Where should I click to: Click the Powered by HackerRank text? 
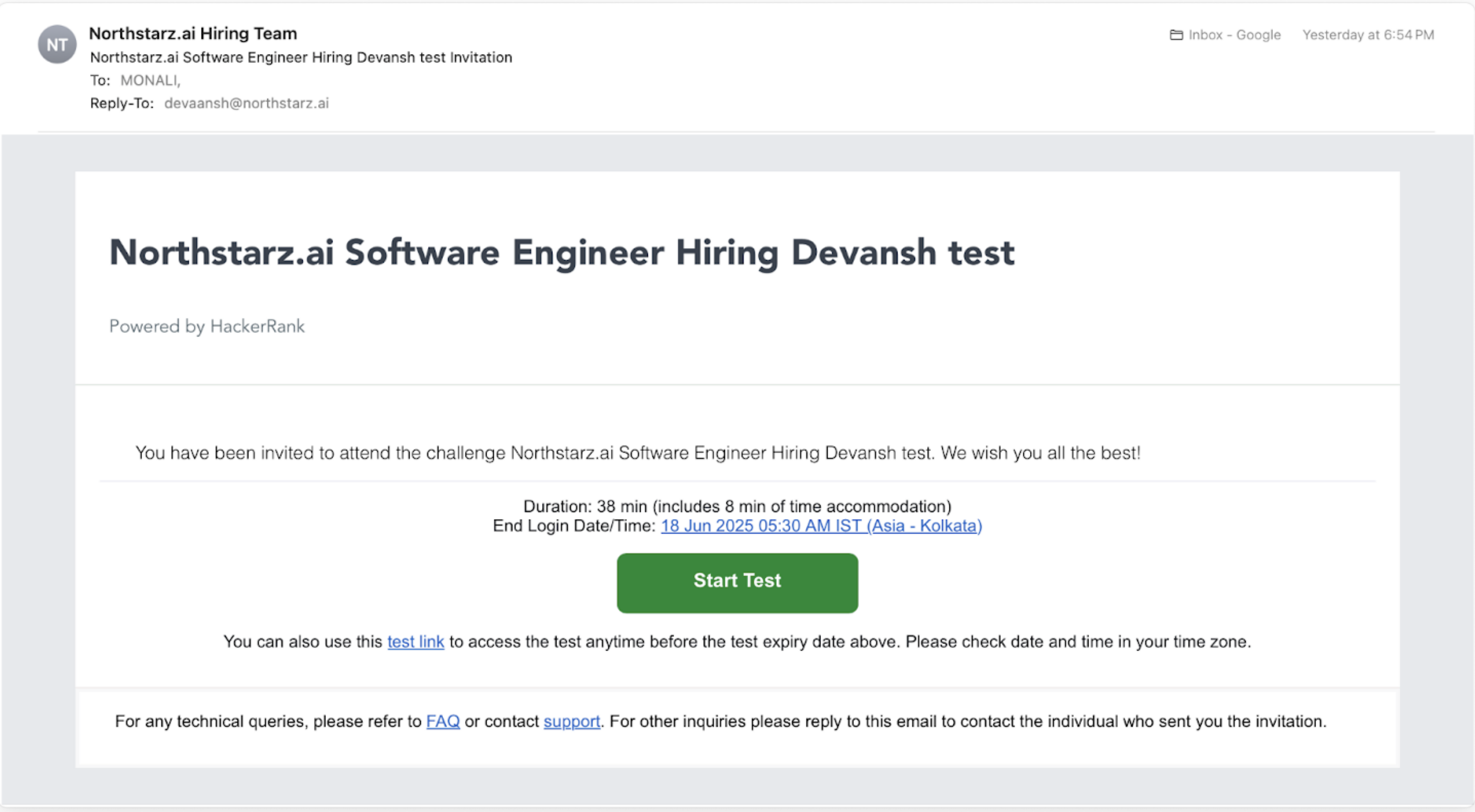(x=207, y=326)
